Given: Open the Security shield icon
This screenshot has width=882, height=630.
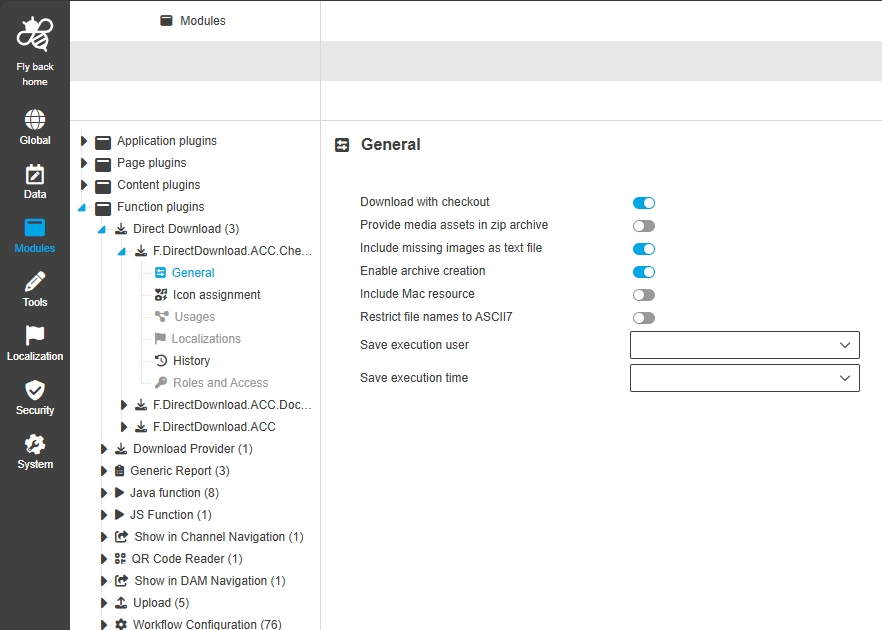Looking at the screenshot, I should click(35, 390).
